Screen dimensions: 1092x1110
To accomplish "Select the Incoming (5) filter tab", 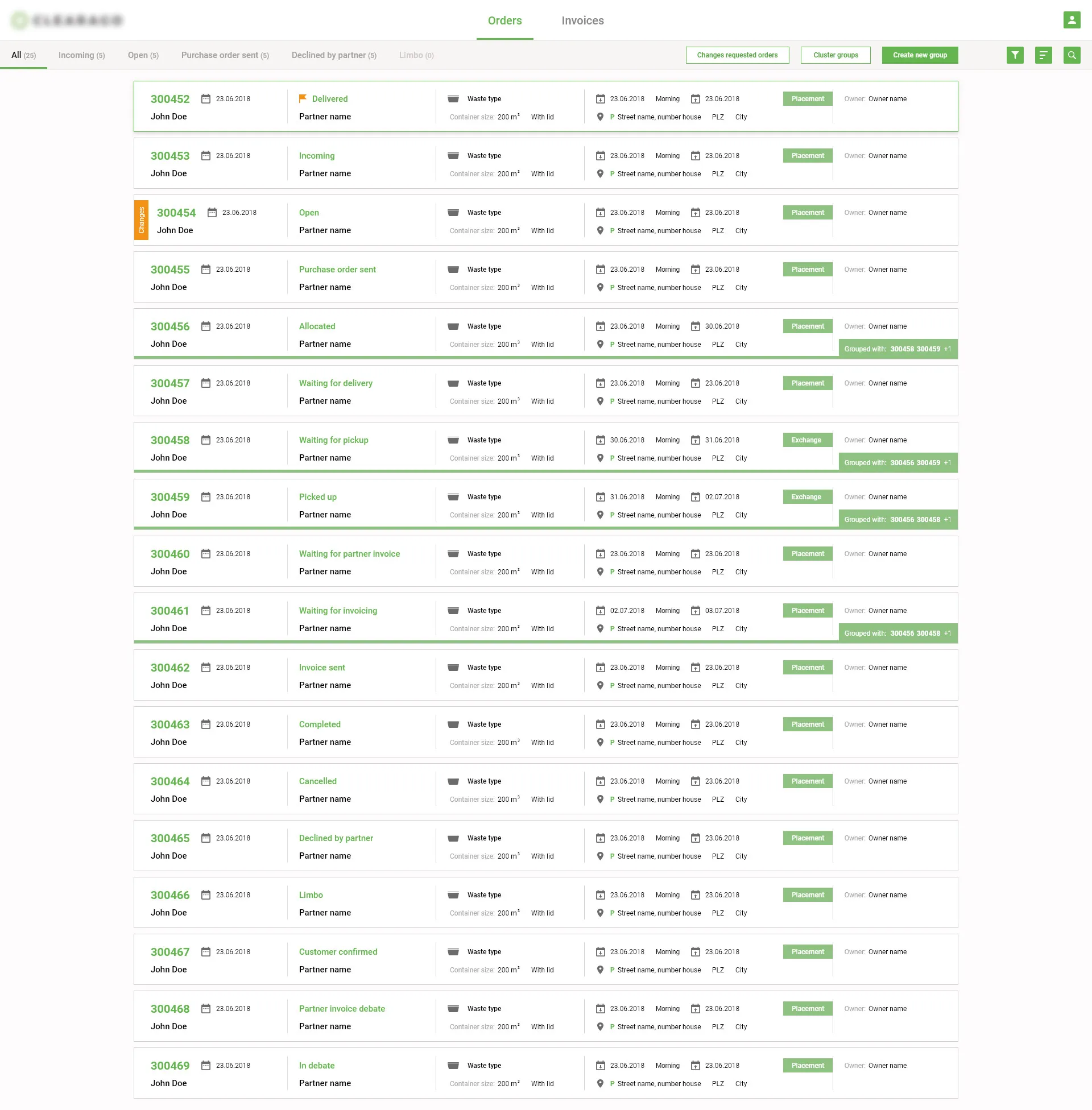I will tap(81, 55).
